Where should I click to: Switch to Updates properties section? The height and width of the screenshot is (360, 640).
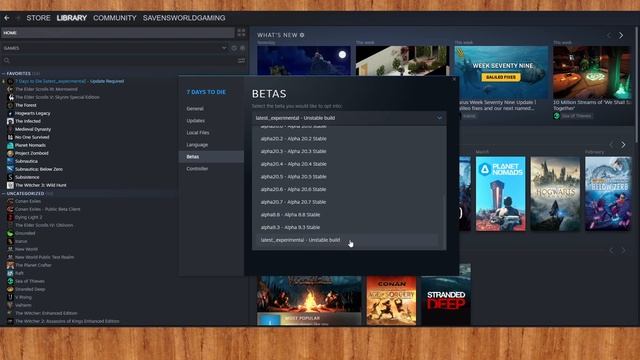211,121
